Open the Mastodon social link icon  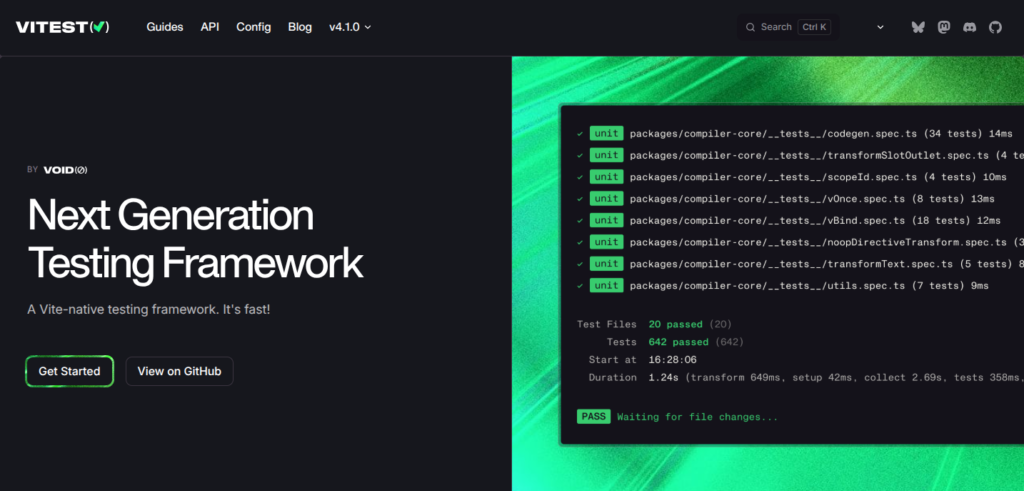tap(944, 27)
